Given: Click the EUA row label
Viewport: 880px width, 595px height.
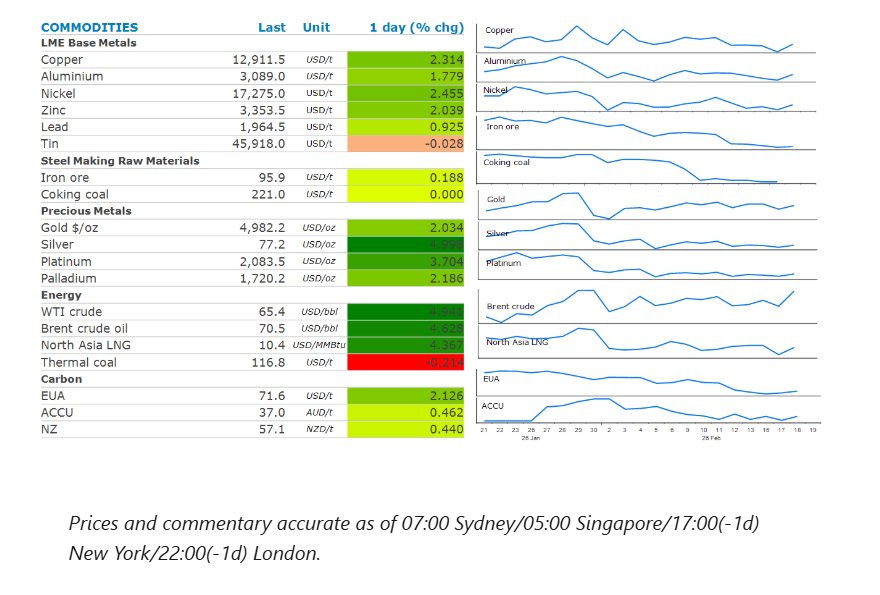Looking at the screenshot, I should click(x=53, y=396).
